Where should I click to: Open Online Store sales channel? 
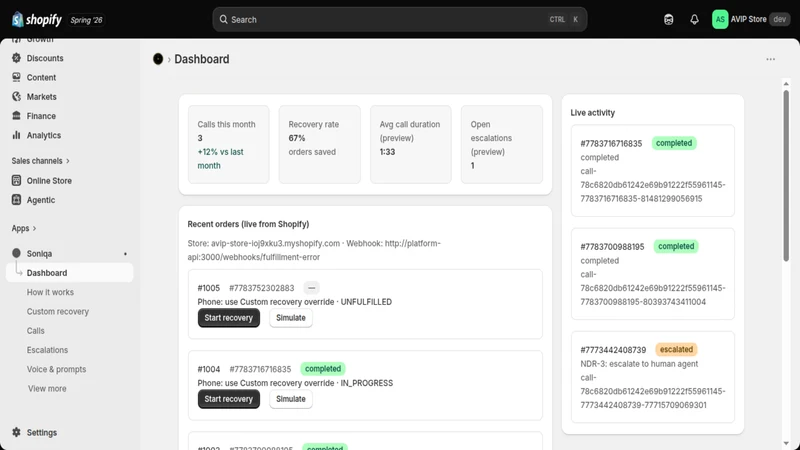[49, 181]
